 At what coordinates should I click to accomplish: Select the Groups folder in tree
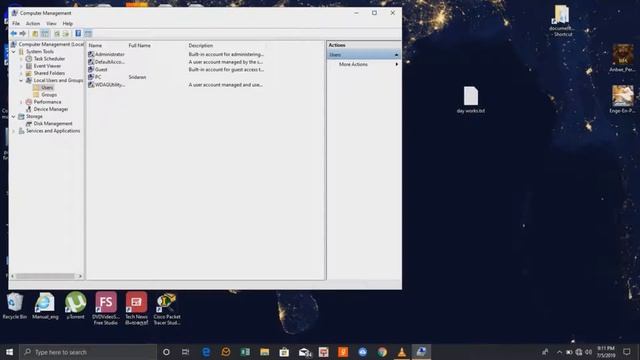pyautogui.click(x=49, y=95)
